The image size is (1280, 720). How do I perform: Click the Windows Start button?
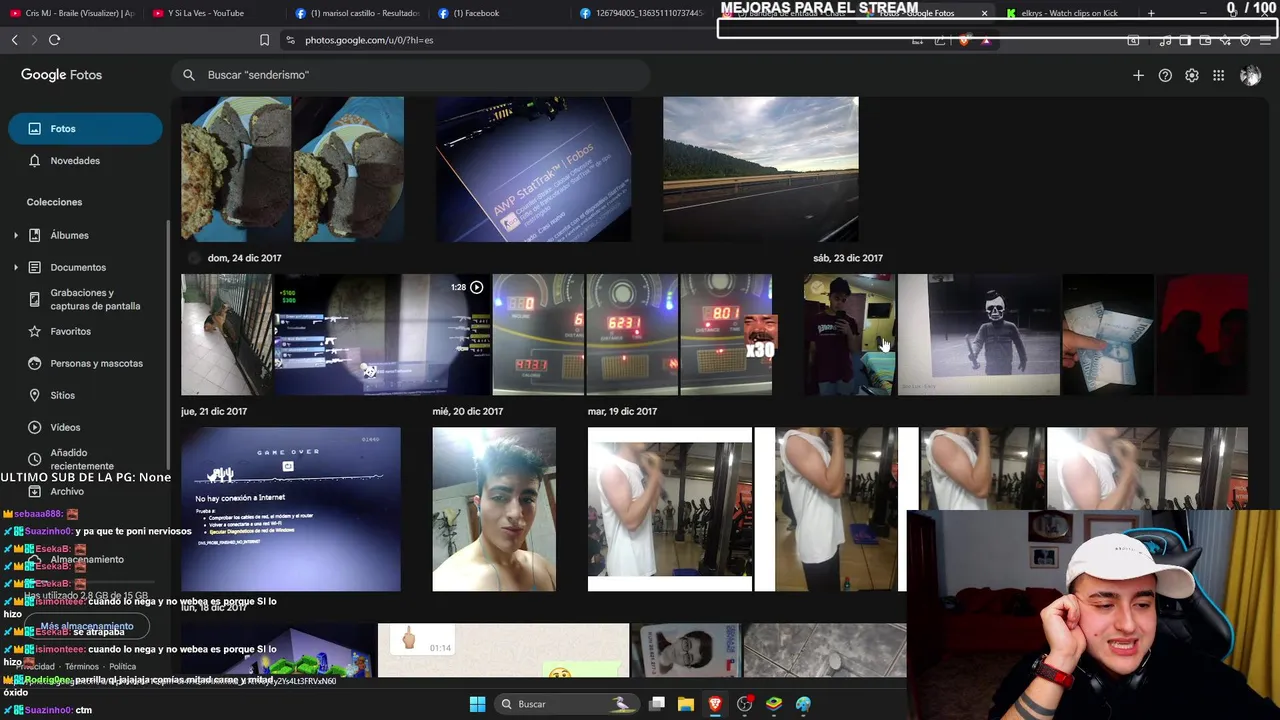477,704
